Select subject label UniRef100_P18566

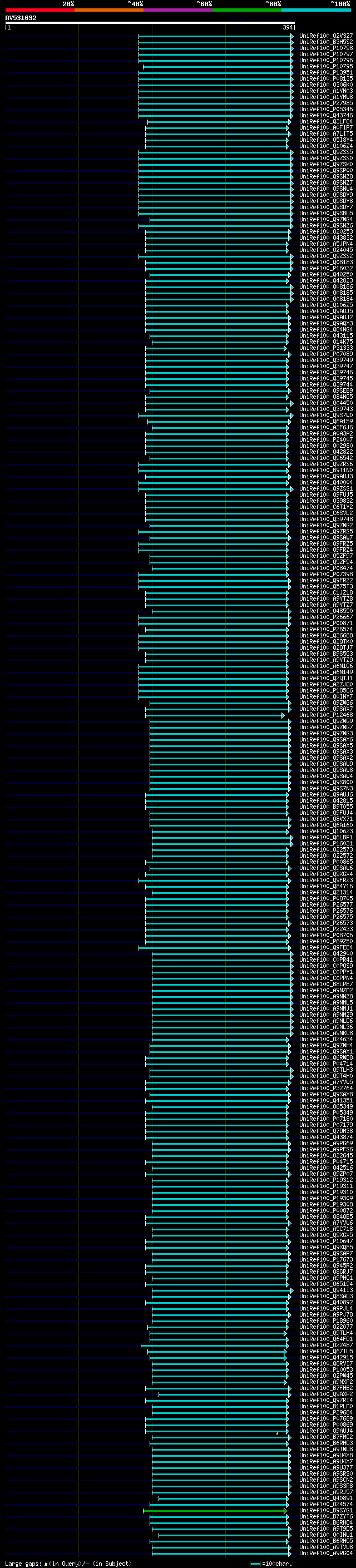[326, 691]
